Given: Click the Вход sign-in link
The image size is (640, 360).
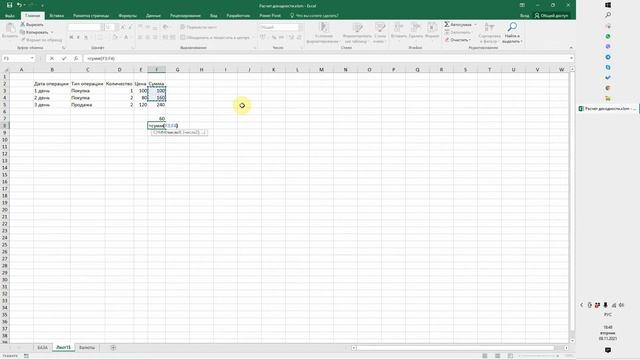Looking at the screenshot, I should point(524,16).
